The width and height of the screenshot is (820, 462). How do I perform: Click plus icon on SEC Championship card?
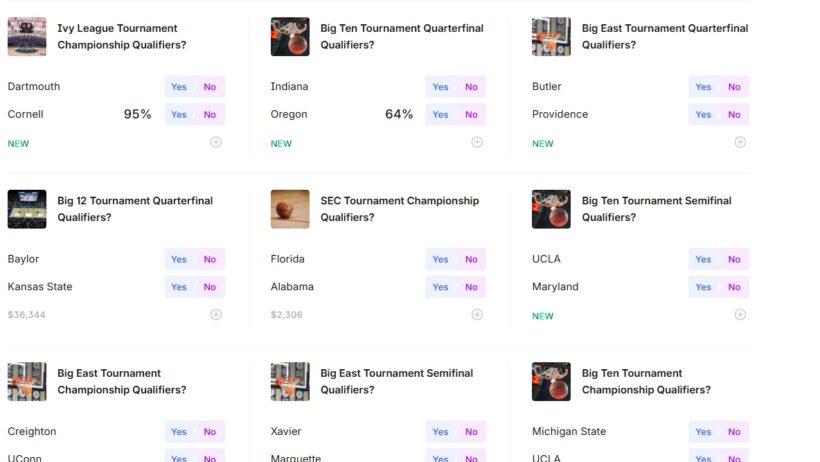pyautogui.click(x=477, y=314)
